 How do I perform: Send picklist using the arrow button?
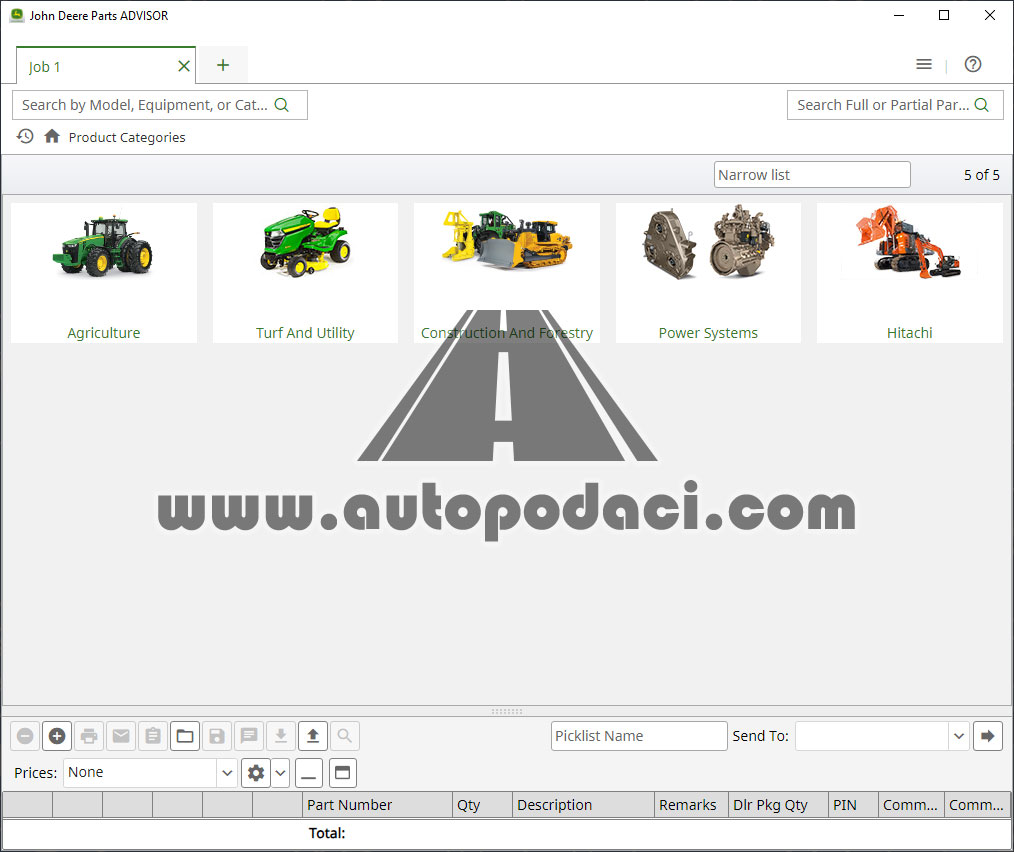pyautogui.click(x=987, y=736)
